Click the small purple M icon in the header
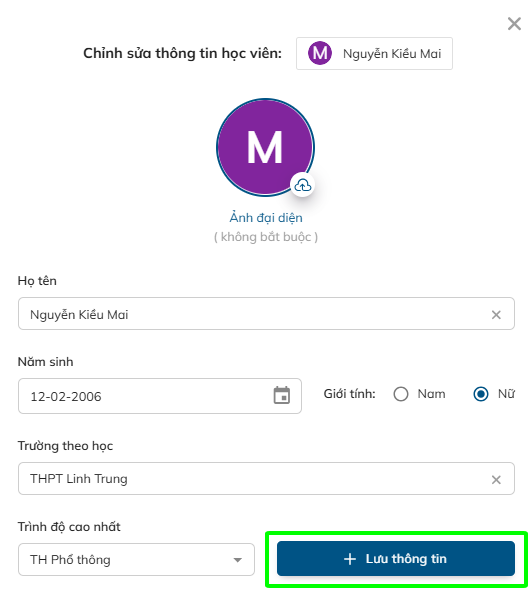The width and height of the screenshot is (532, 609). (x=320, y=53)
